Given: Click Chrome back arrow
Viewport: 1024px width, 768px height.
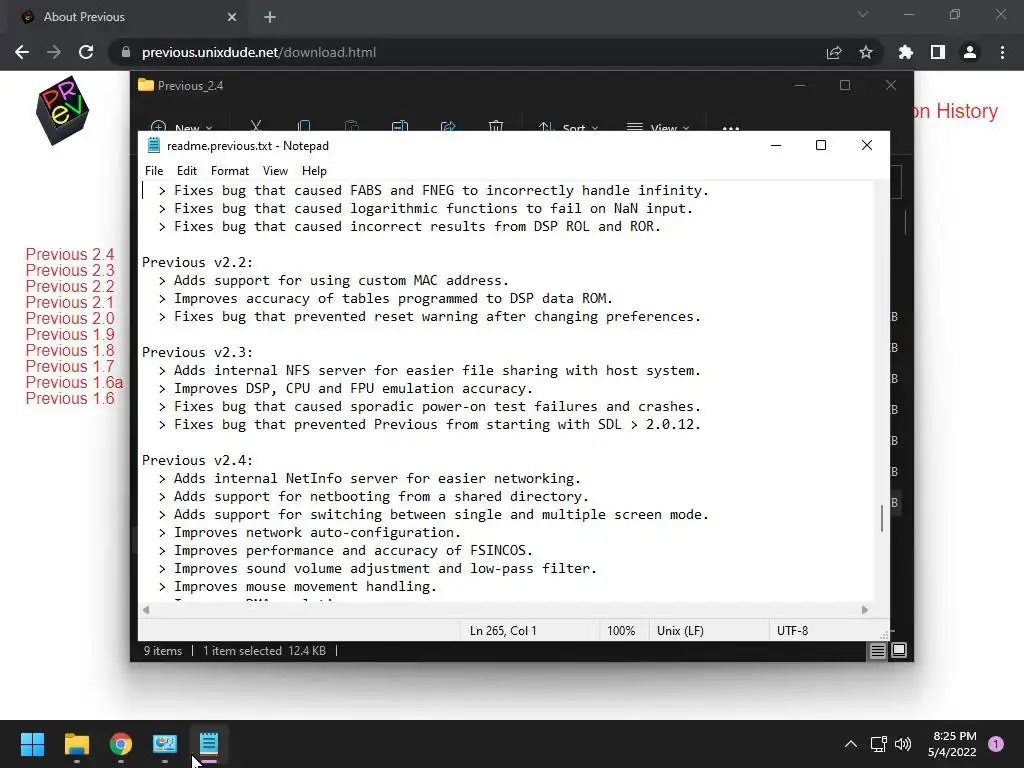Looking at the screenshot, I should (x=22, y=52).
